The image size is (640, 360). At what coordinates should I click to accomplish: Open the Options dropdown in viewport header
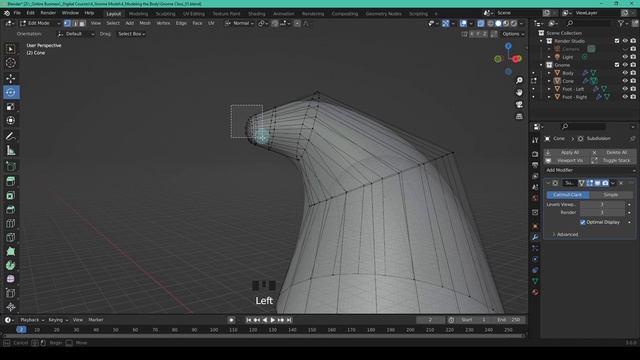pos(513,34)
